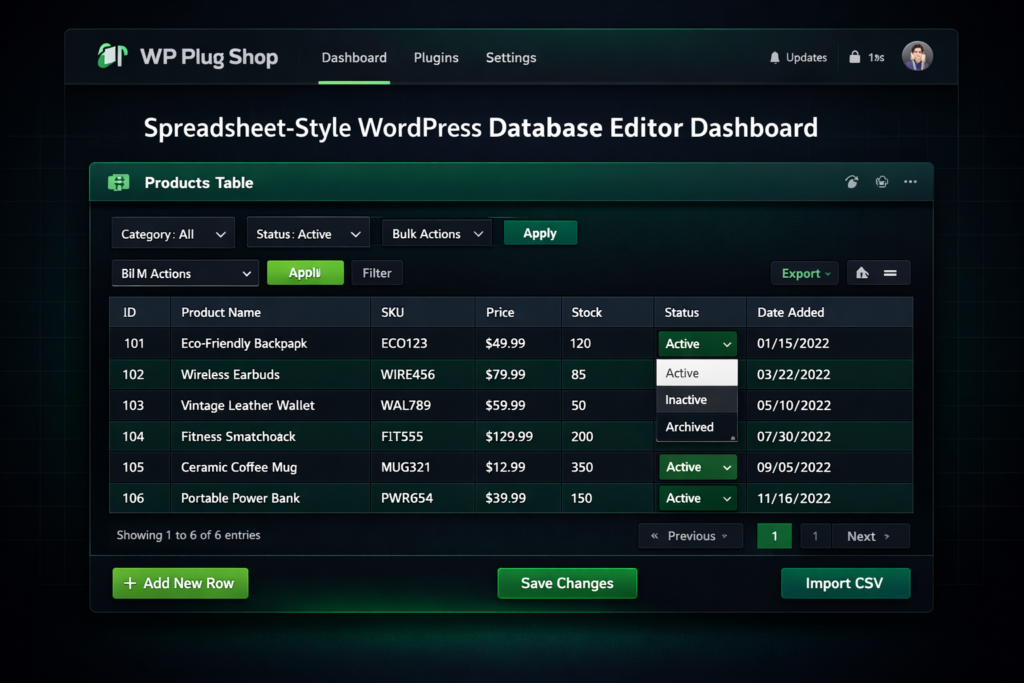Click Save Changes
The width and height of the screenshot is (1024, 683).
(x=567, y=583)
